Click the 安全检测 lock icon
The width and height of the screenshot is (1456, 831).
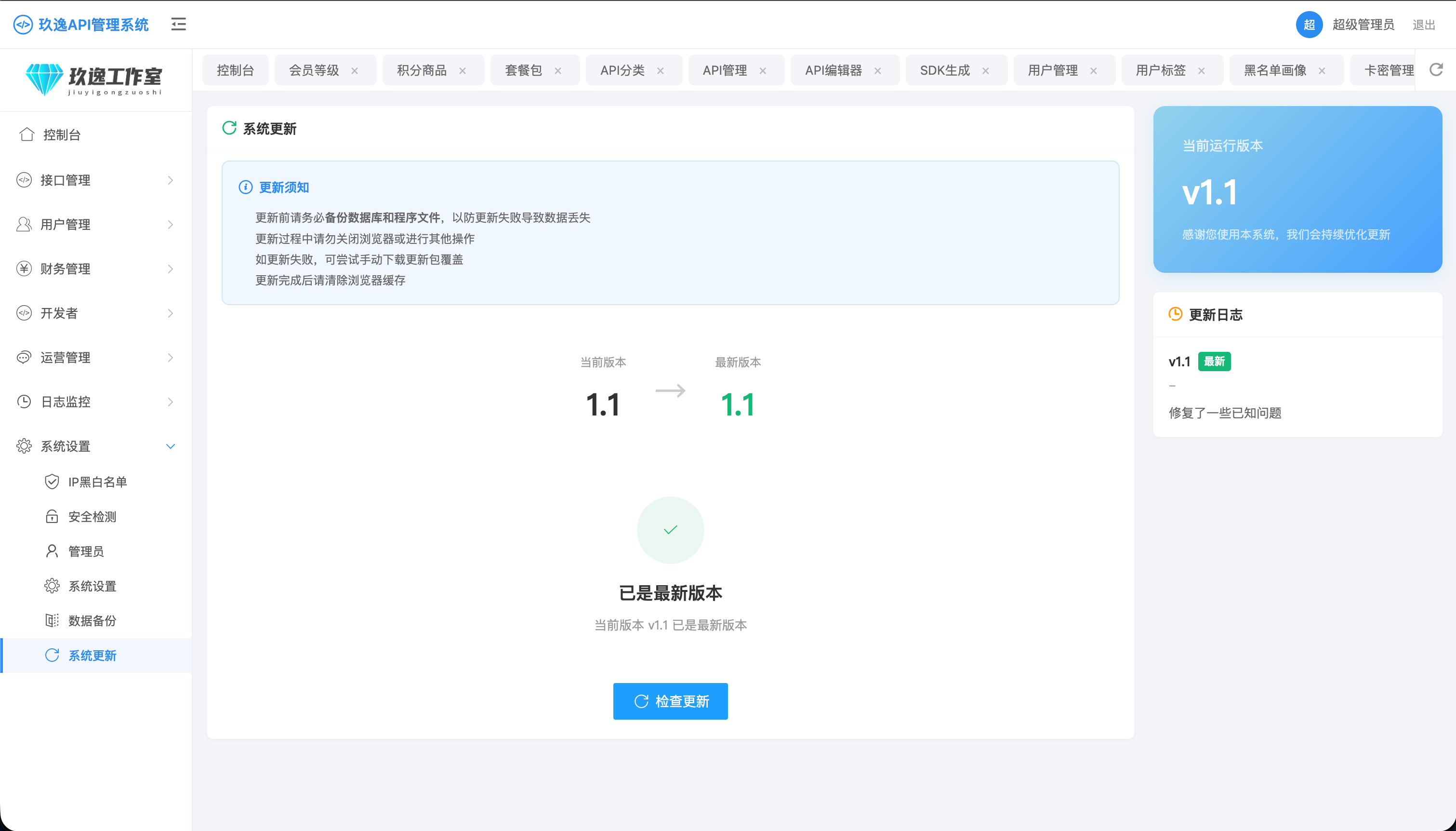pos(52,517)
